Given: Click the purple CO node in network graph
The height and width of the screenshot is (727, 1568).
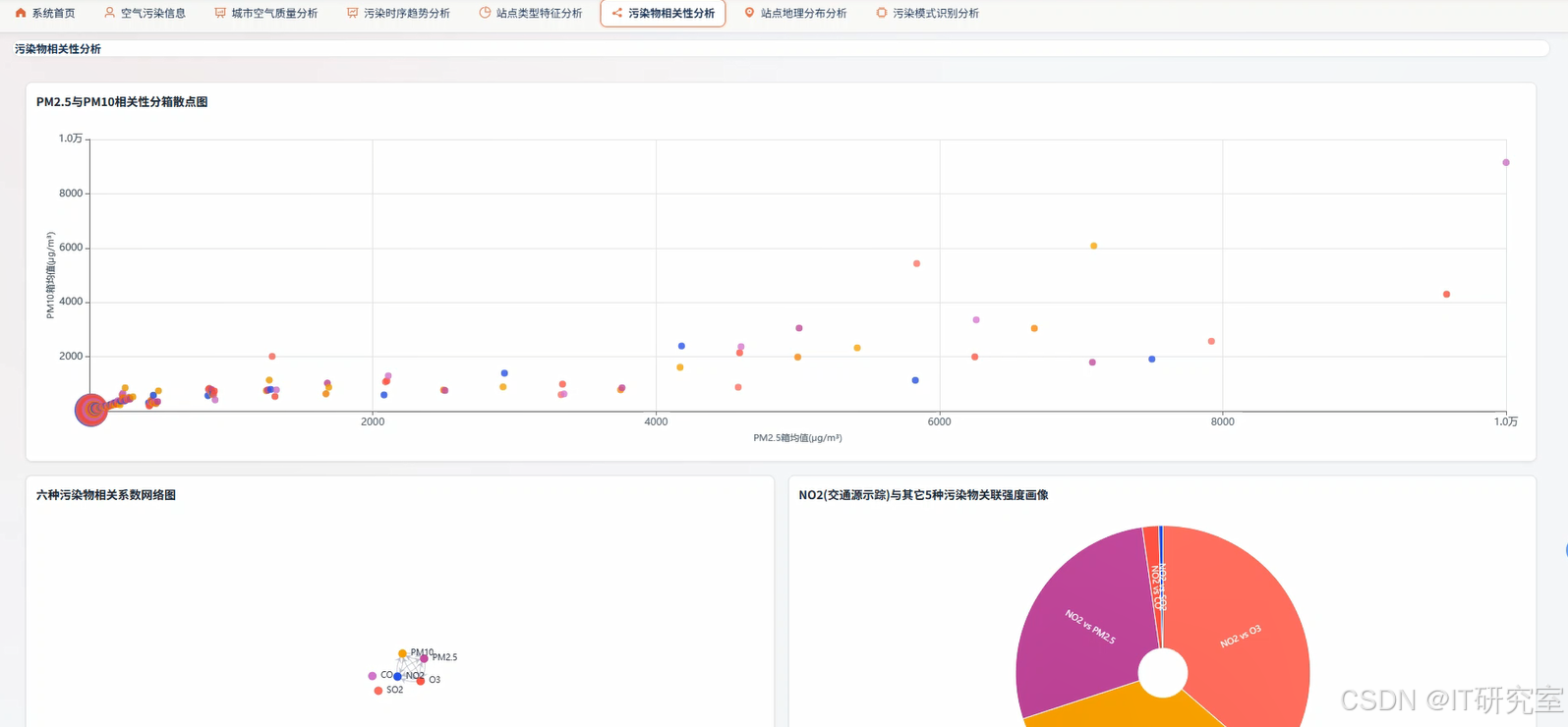Looking at the screenshot, I should [372, 676].
